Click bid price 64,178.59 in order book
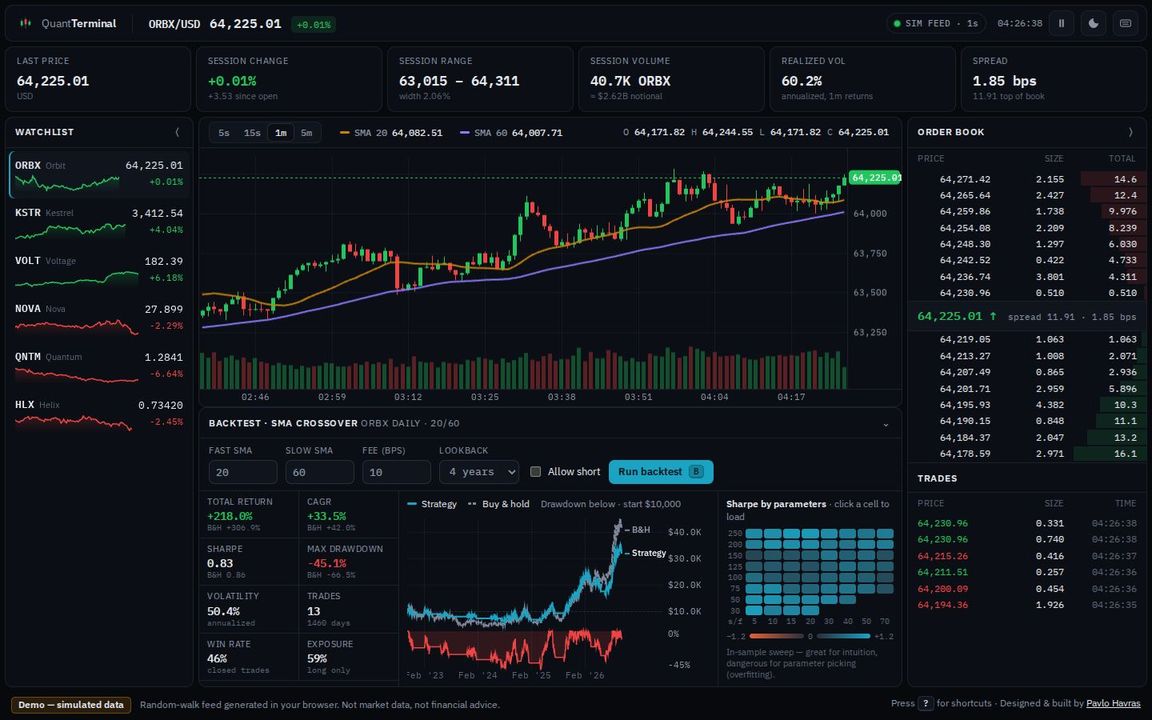 pos(965,453)
